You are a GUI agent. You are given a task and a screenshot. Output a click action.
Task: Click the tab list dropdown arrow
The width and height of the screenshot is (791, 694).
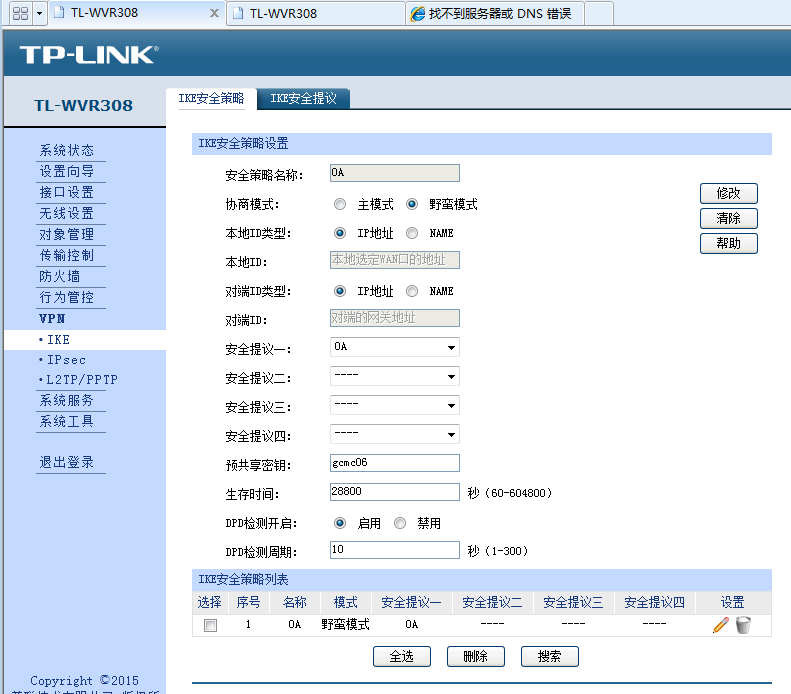(x=39, y=13)
